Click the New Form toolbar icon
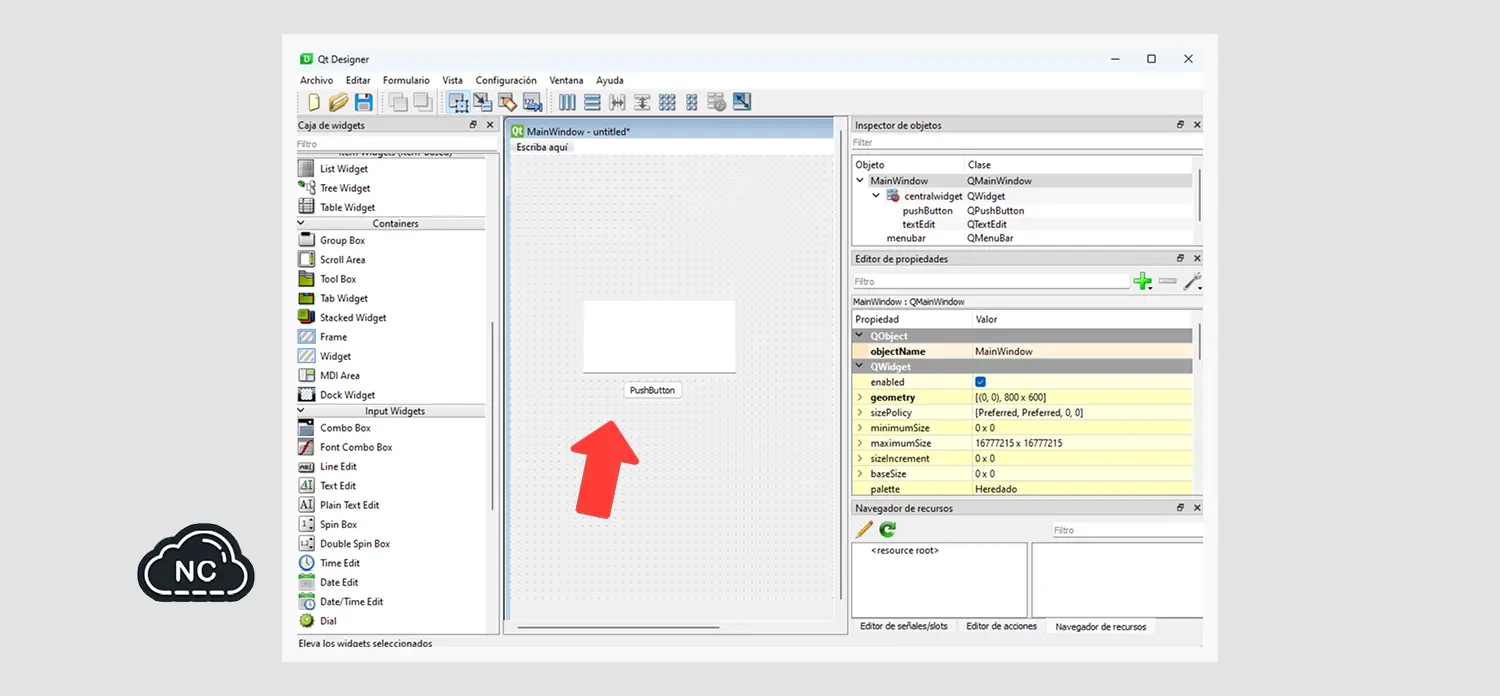 314,102
